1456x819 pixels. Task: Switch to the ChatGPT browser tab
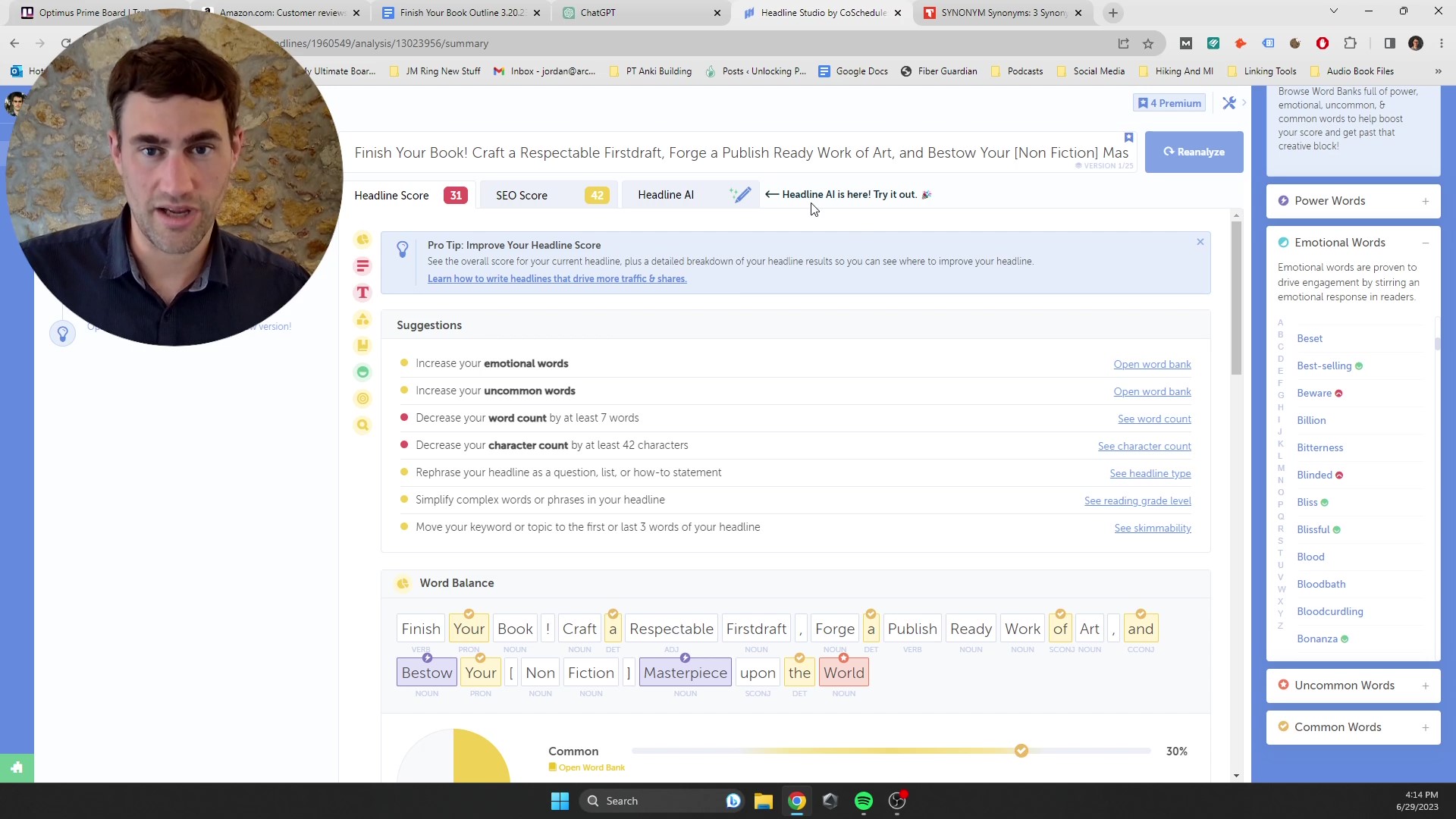(643, 13)
